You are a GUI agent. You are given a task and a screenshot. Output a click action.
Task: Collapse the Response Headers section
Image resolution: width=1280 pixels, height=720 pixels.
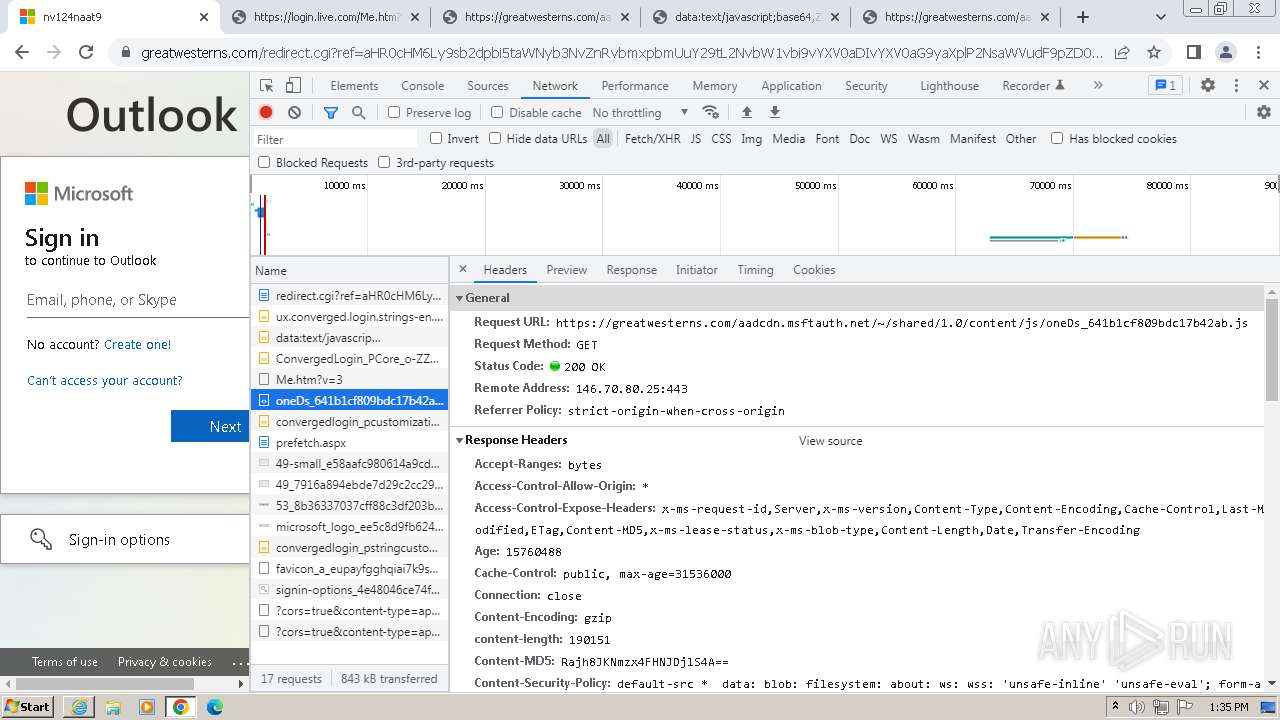(x=460, y=440)
